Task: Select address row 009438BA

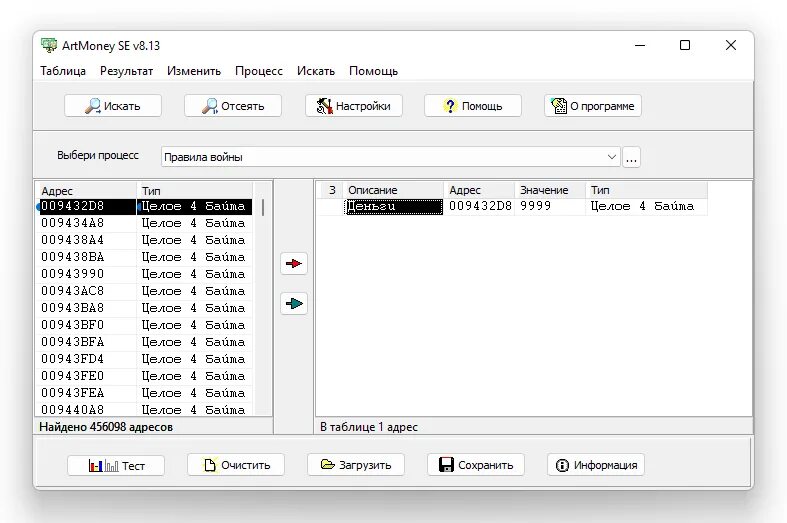Action: pyautogui.click(x=146, y=257)
